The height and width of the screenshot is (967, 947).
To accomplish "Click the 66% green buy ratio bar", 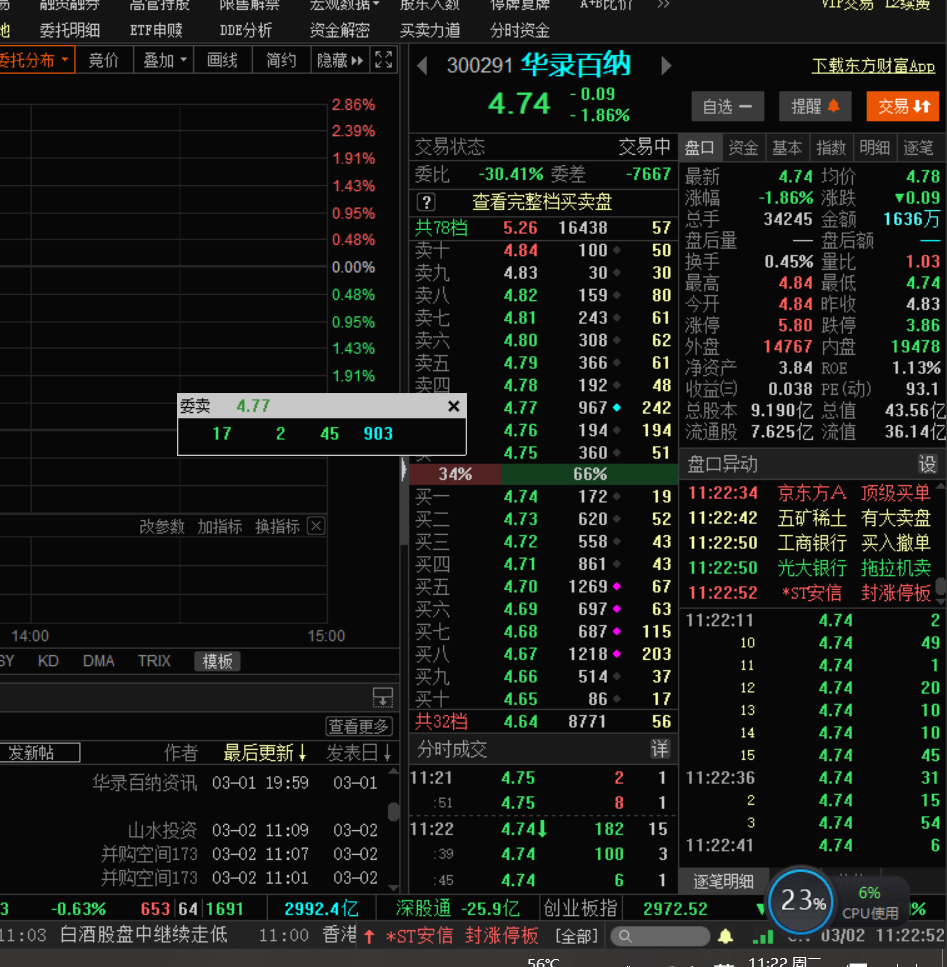I will [590, 474].
